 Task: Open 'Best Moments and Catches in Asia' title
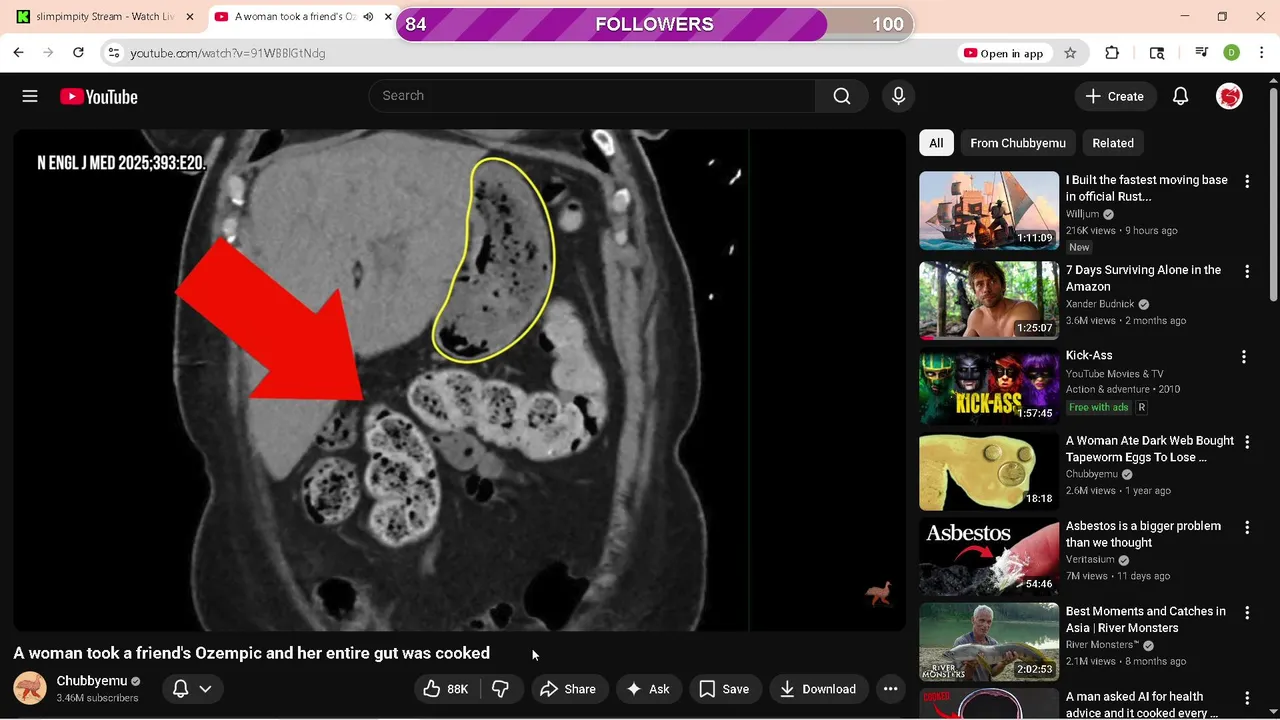pyautogui.click(x=1146, y=620)
